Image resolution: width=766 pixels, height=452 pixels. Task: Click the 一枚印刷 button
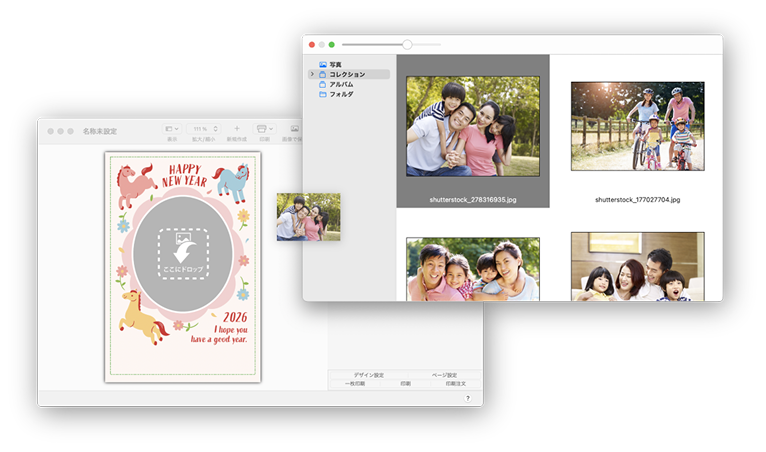coord(357,384)
